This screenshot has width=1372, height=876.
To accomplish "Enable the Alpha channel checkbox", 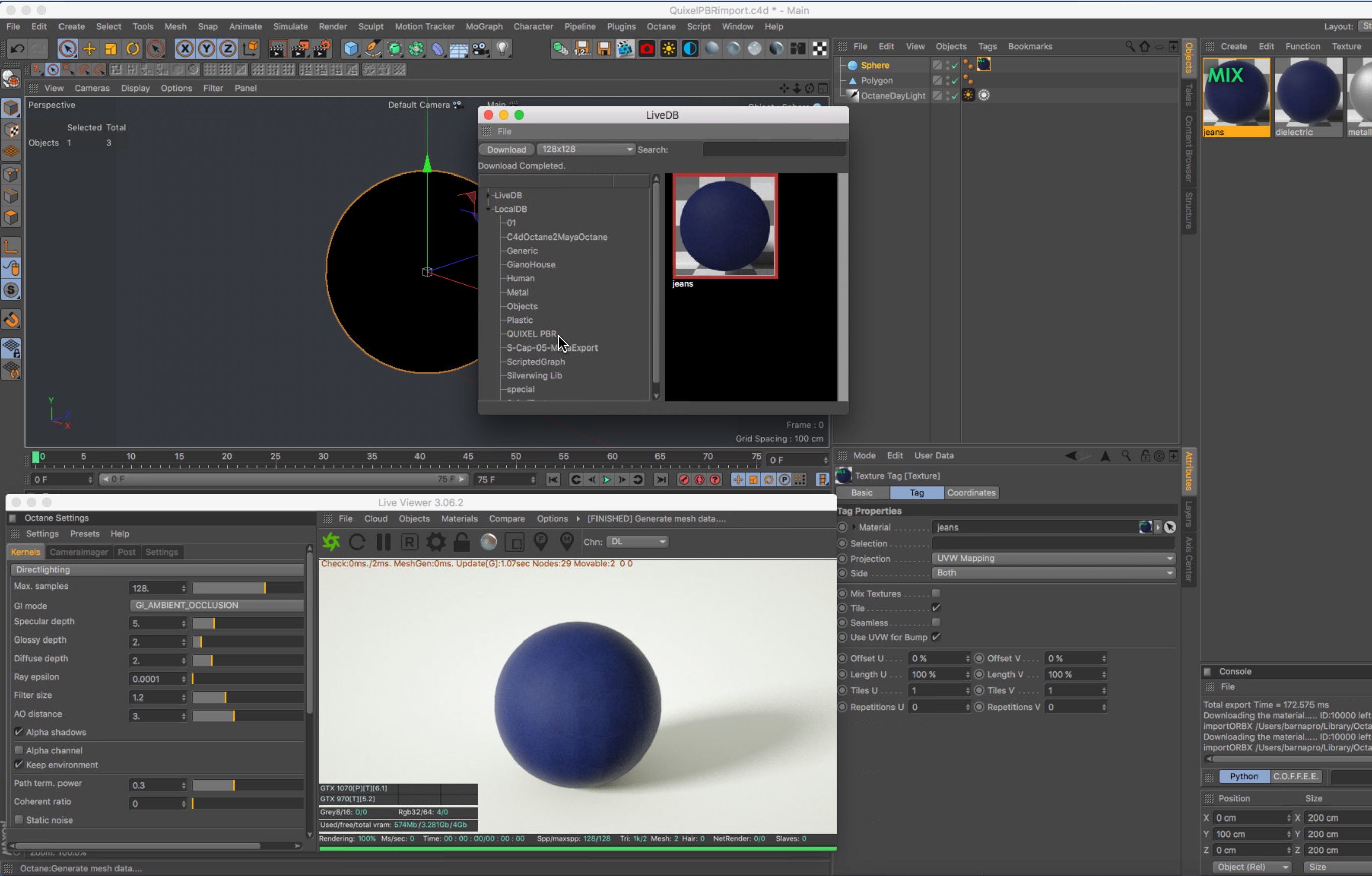I will pyautogui.click(x=19, y=750).
